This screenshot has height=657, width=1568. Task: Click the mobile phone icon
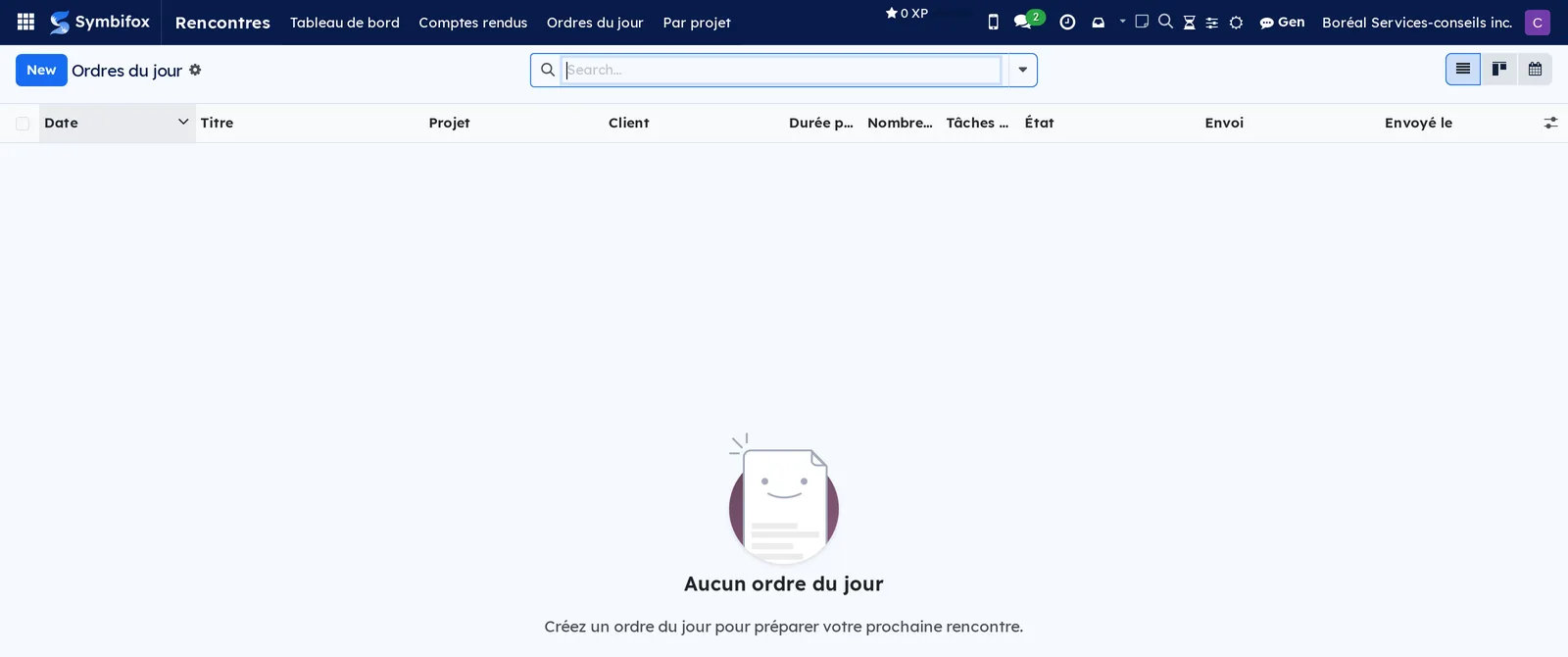click(993, 22)
